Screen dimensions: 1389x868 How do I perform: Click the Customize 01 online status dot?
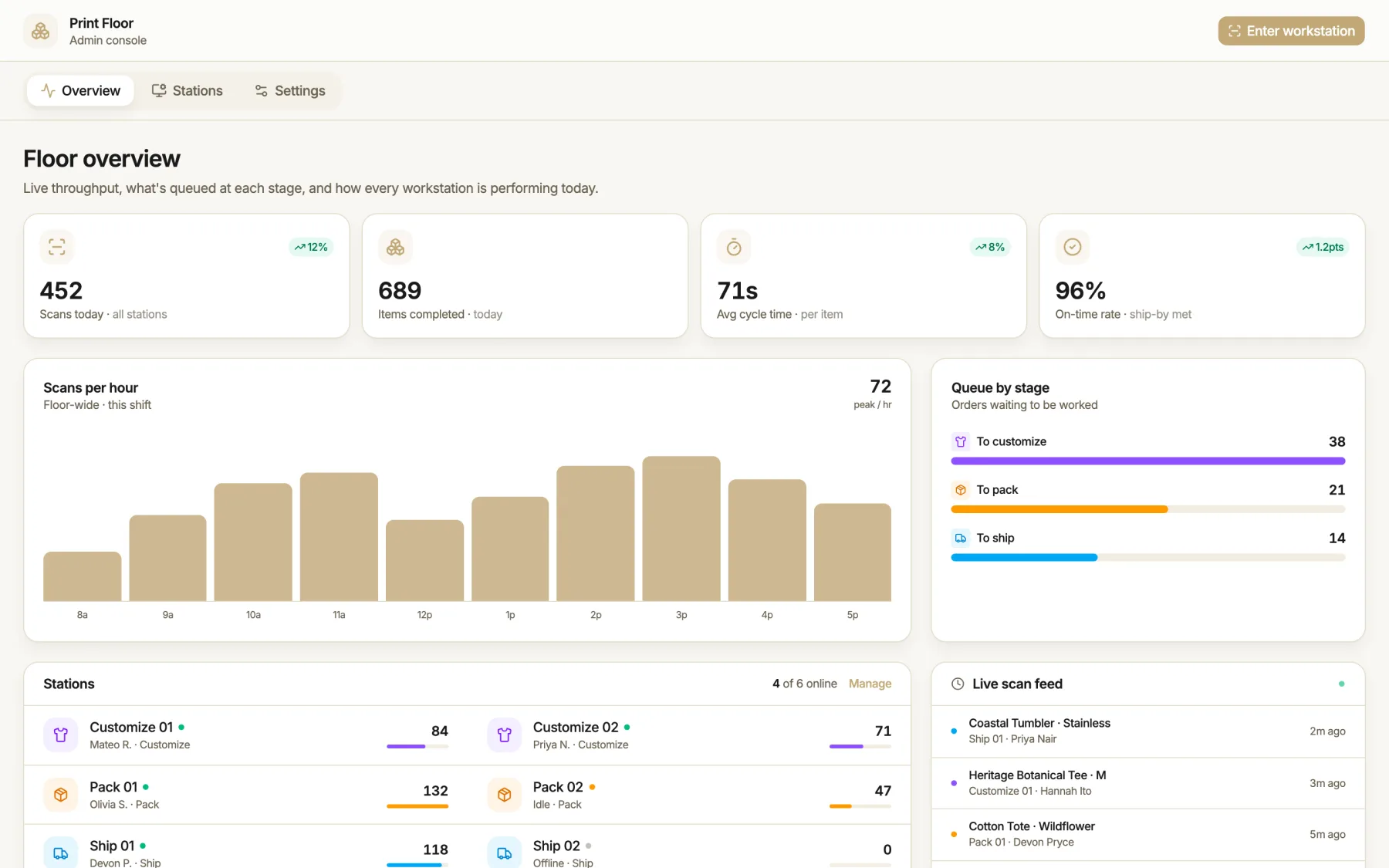click(x=181, y=727)
